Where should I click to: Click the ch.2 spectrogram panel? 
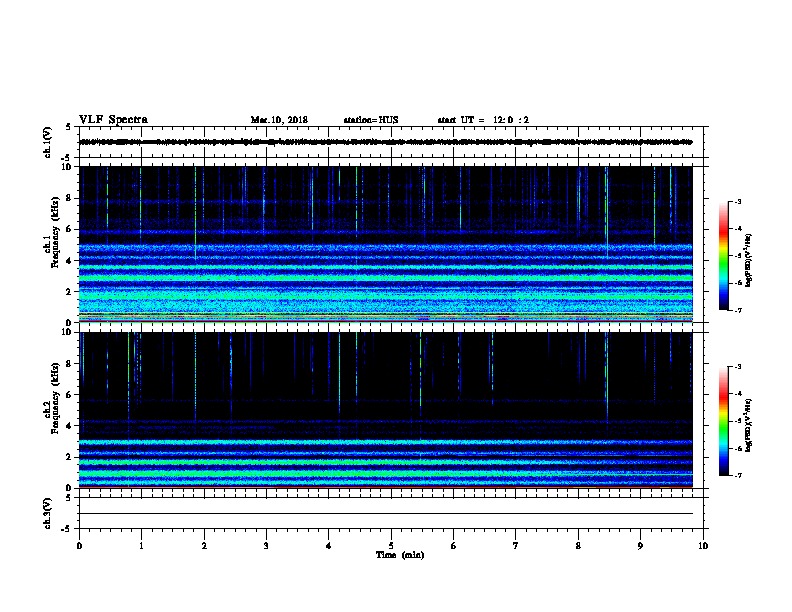386,410
